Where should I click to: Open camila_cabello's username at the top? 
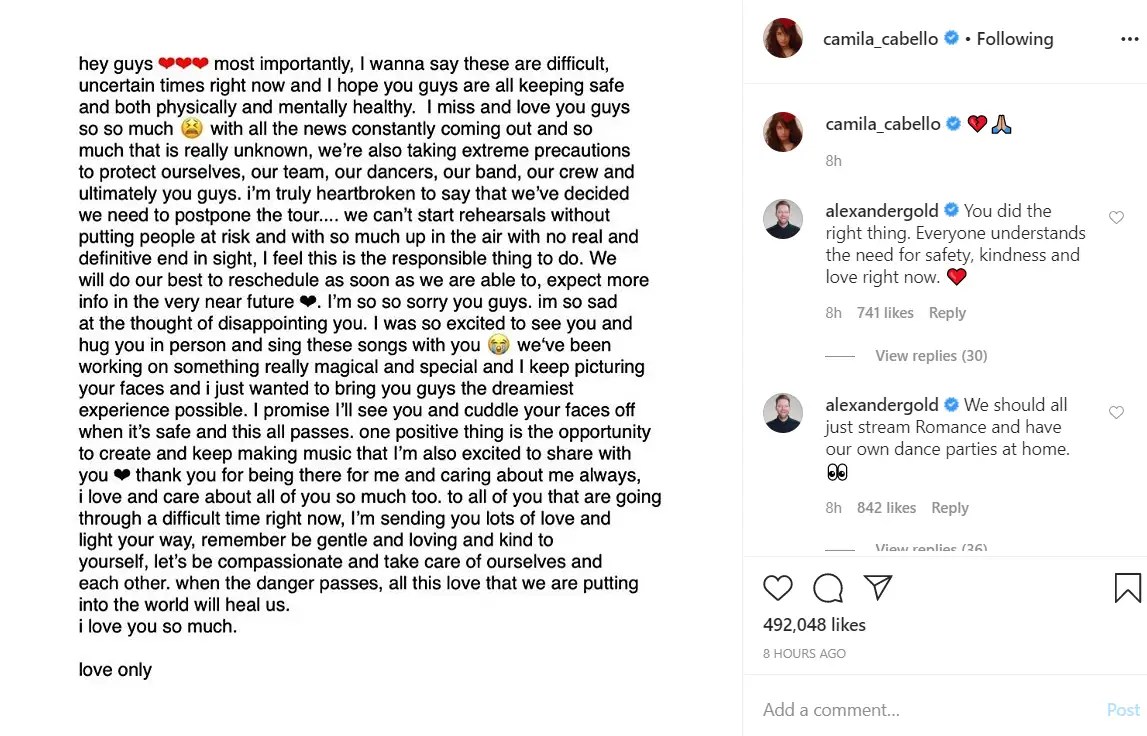click(882, 38)
